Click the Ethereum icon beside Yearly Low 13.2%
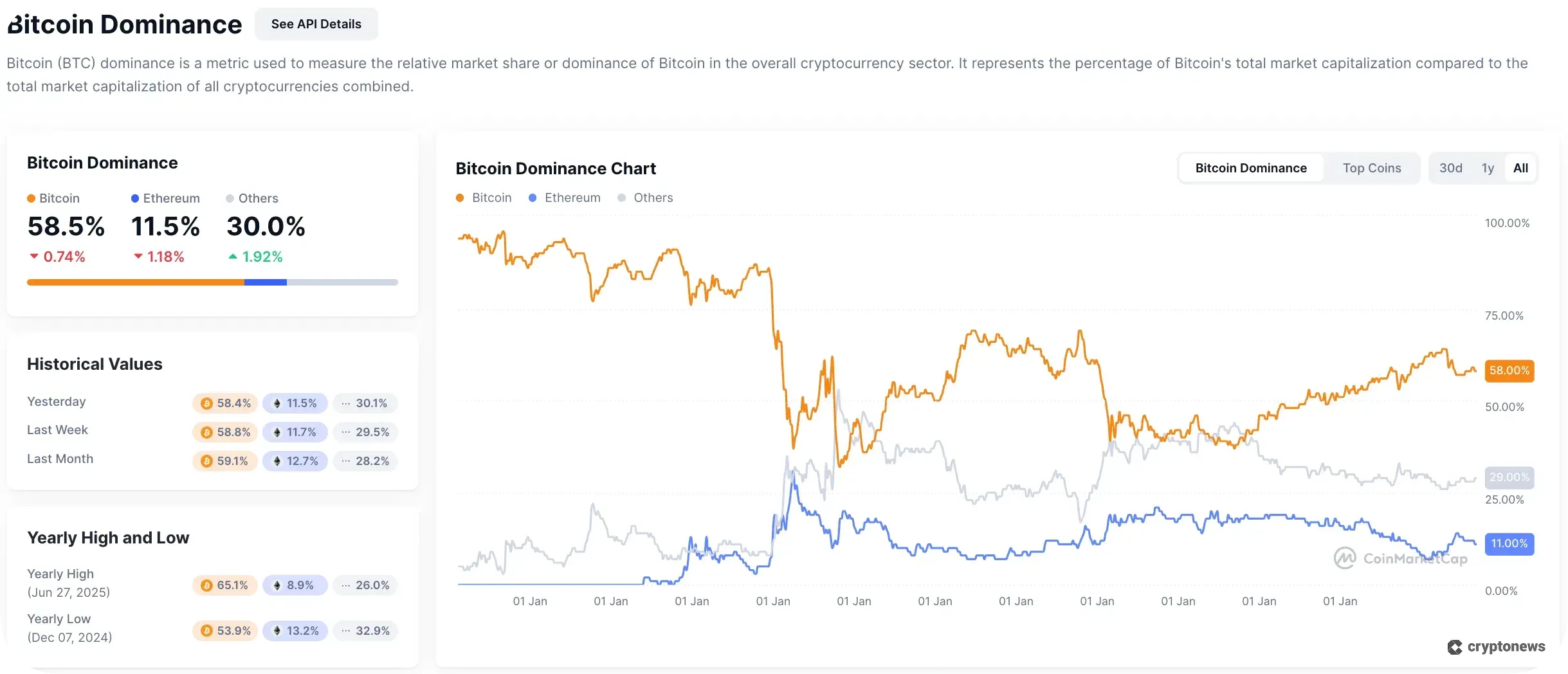This screenshot has width=1568, height=674. [277, 631]
